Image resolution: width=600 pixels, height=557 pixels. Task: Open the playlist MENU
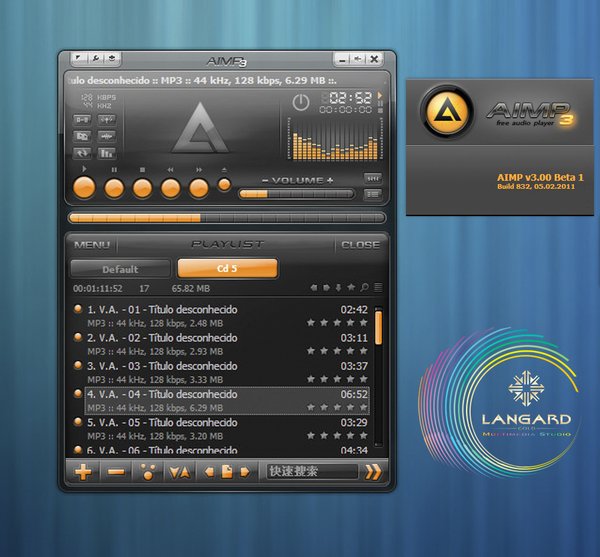[92, 245]
